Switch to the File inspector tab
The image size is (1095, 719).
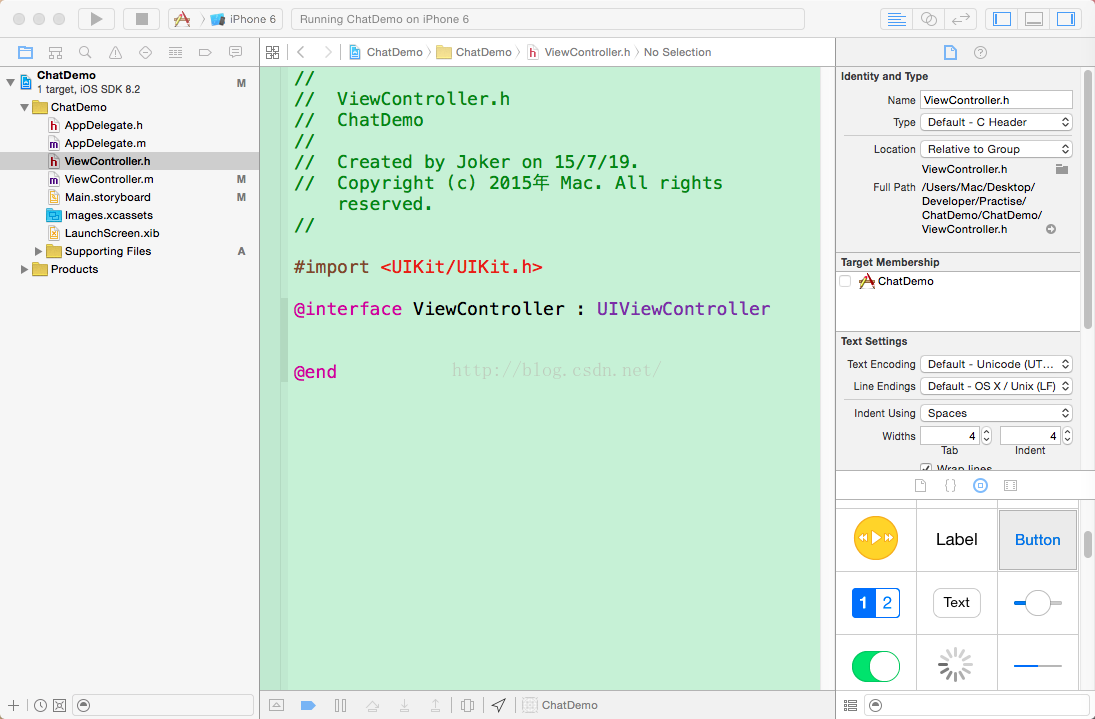tap(950, 52)
